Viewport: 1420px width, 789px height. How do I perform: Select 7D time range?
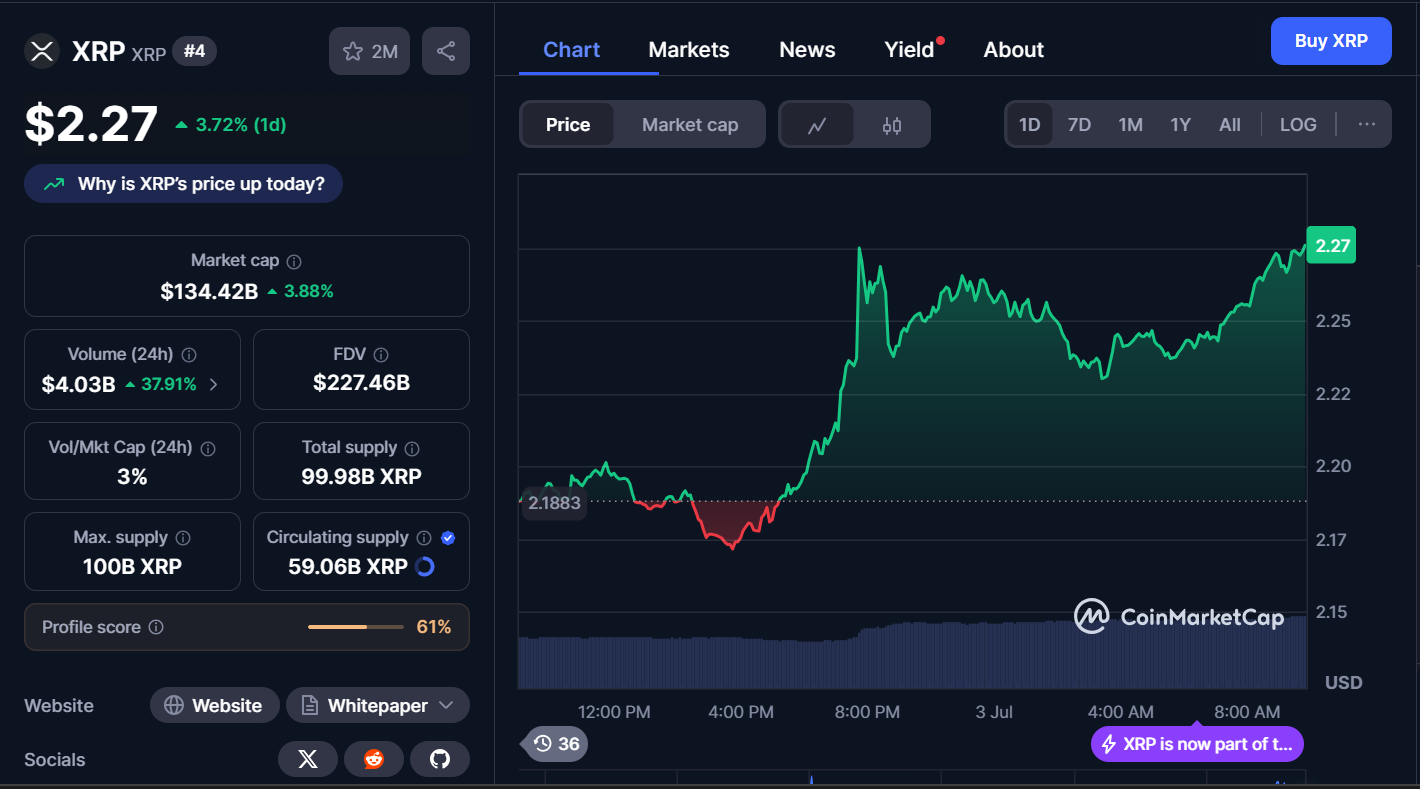click(1080, 125)
